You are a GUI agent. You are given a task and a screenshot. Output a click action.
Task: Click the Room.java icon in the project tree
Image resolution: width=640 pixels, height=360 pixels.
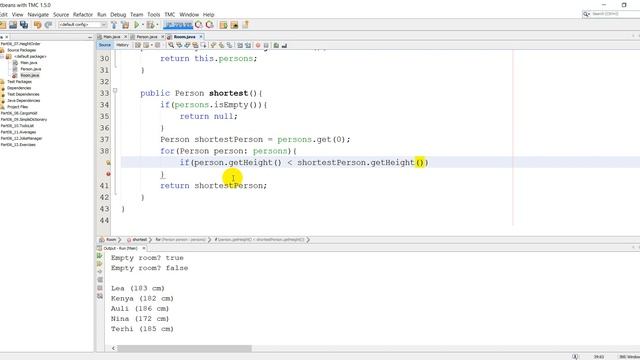coord(15,75)
